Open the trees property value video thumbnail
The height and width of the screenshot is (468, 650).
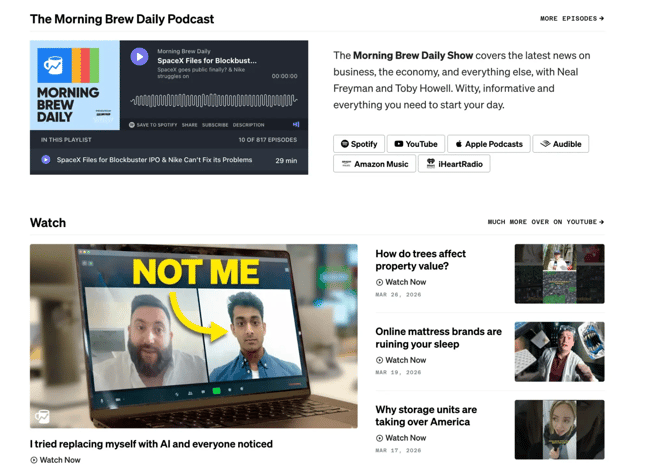point(560,274)
